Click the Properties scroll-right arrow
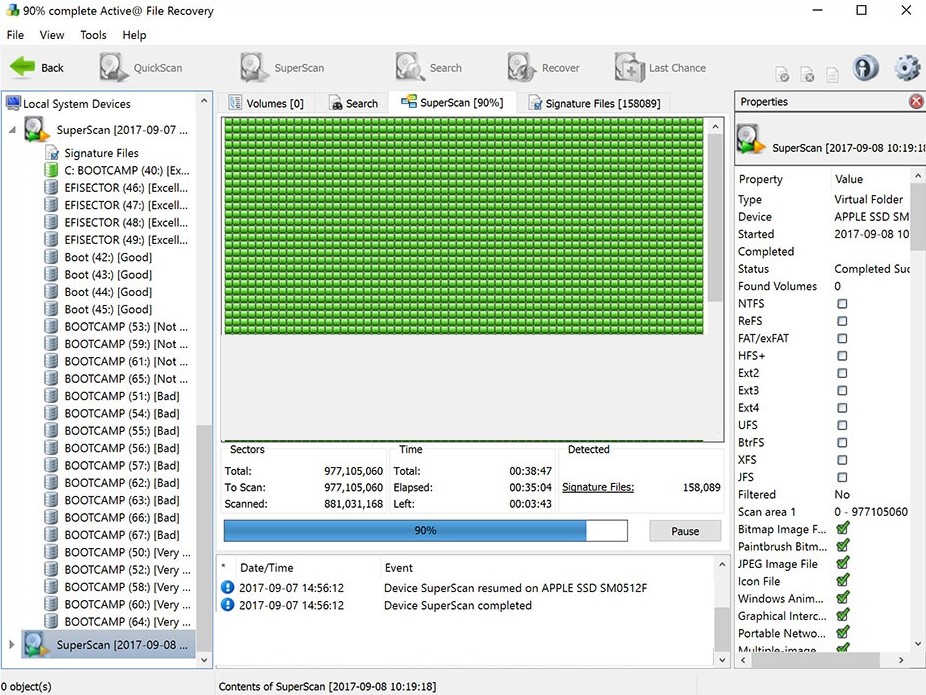 pos(901,660)
